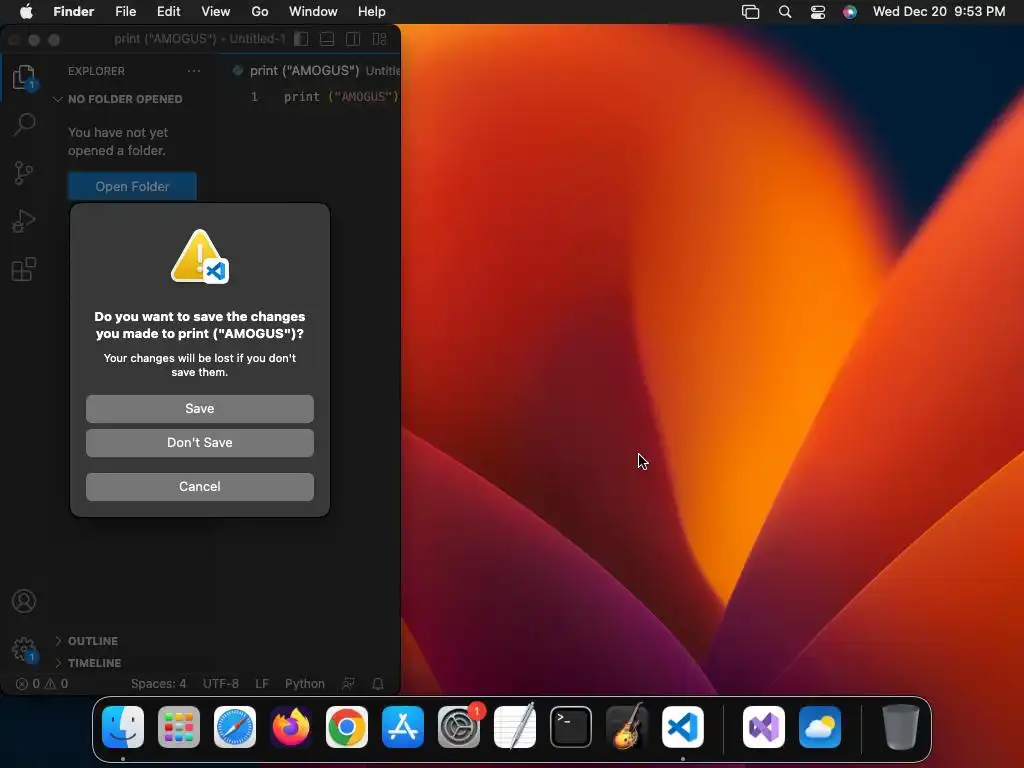The height and width of the screenshot is (768, 1024).
Task: Open the Apple menu
Action: 26,11
